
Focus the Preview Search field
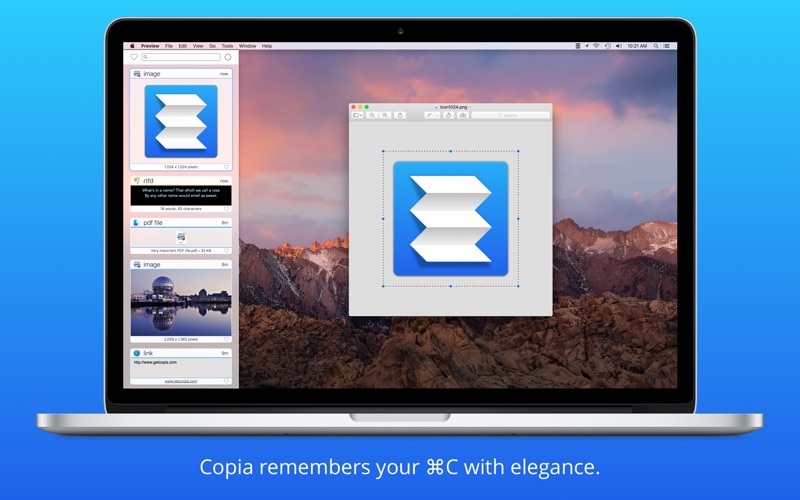(x=511, y=115)
